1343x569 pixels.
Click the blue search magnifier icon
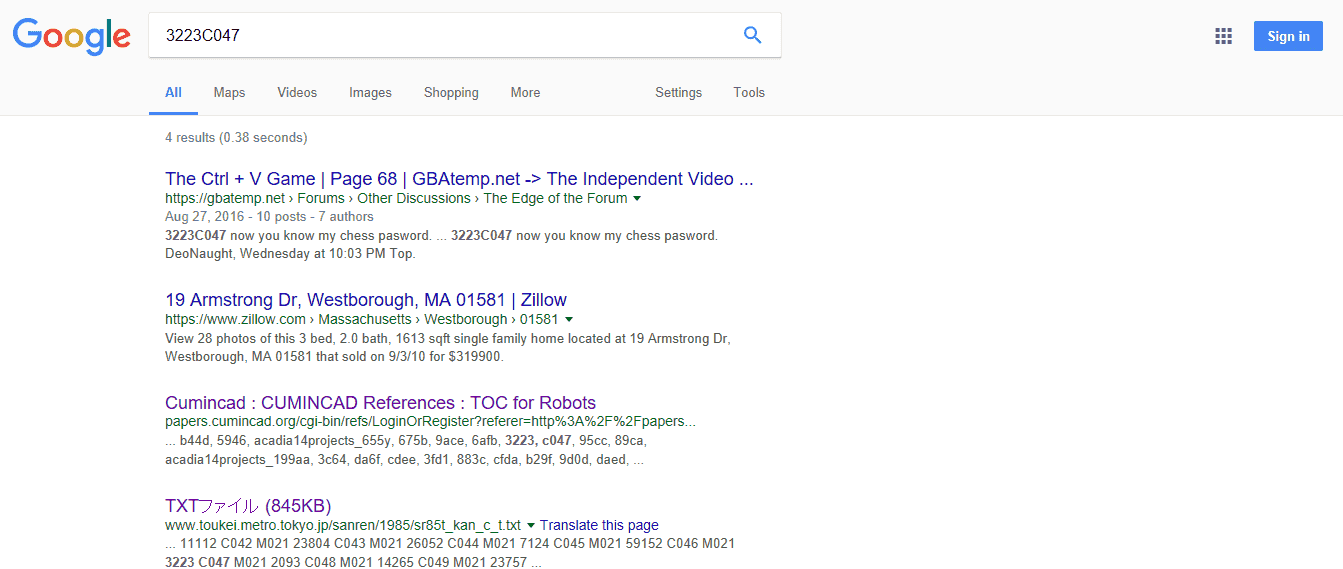tap(753, 36)
